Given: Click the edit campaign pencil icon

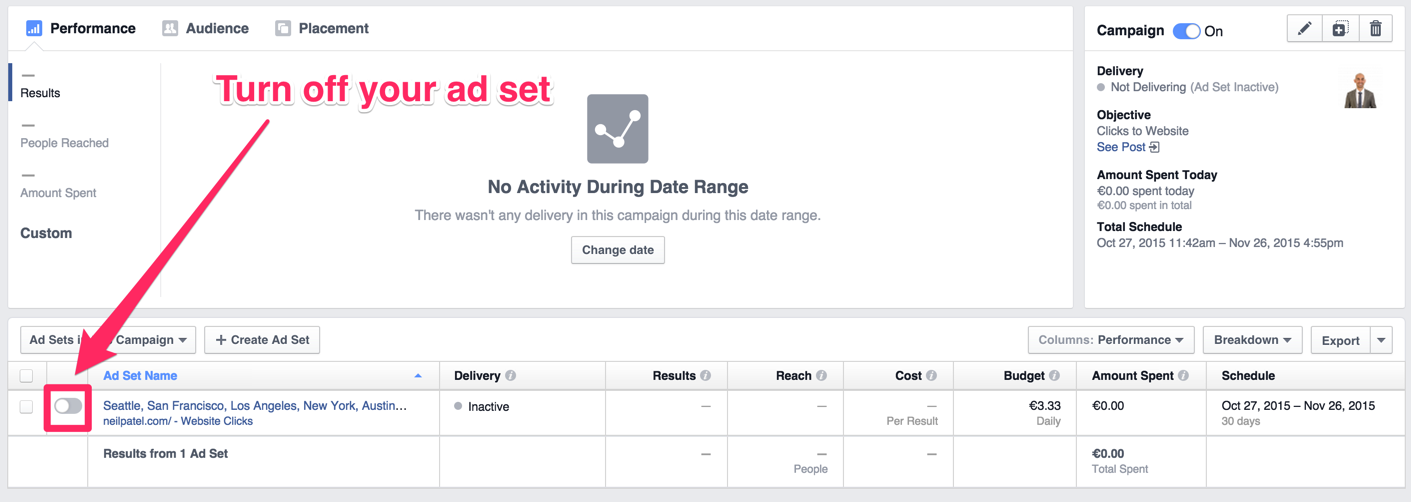Looking at the screenshot, I should point(1304,29).
